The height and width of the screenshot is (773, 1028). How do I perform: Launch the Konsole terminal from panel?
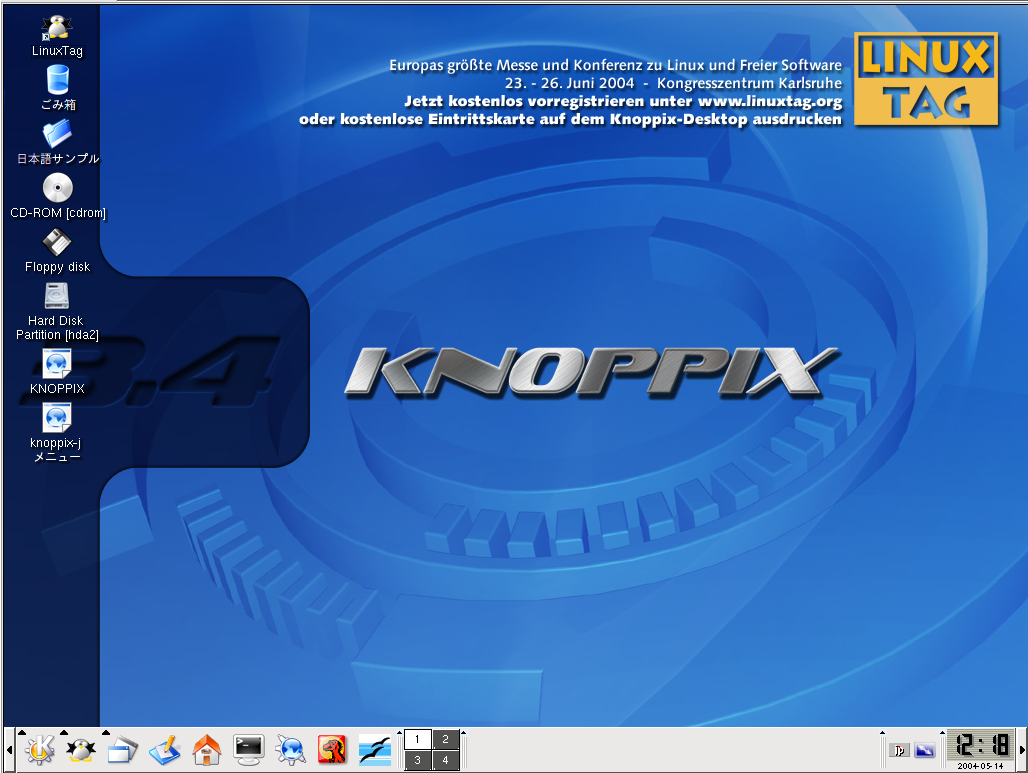click(x=248, y=750)
